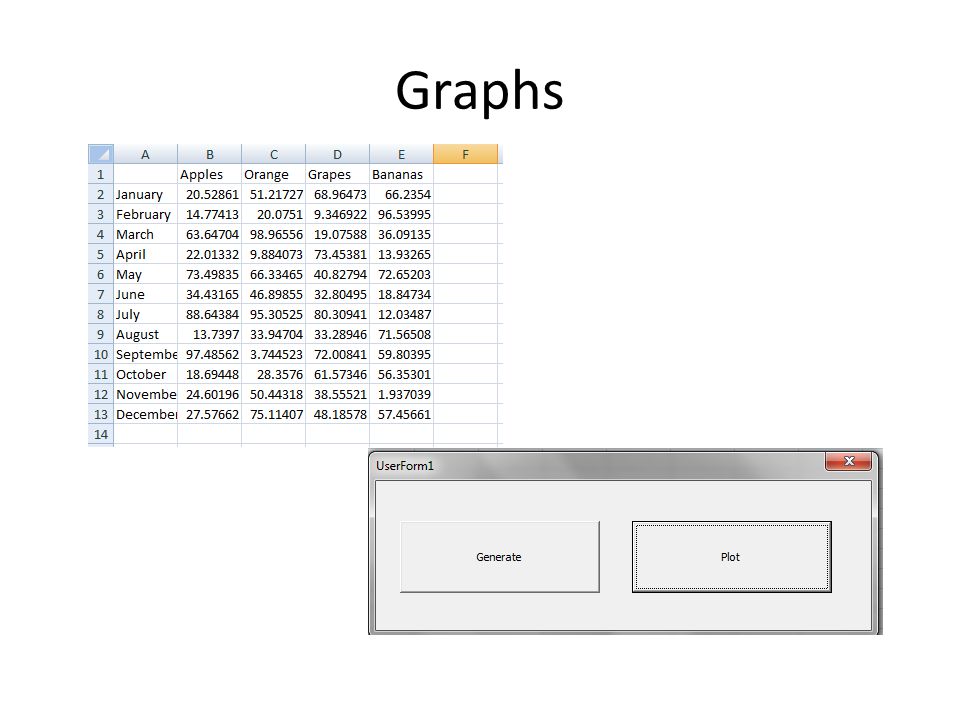Viewport: 960px width, 720px height.
Task: Click cell with value 73.49835
Action: pyautogui.click(x=210, y=274)
